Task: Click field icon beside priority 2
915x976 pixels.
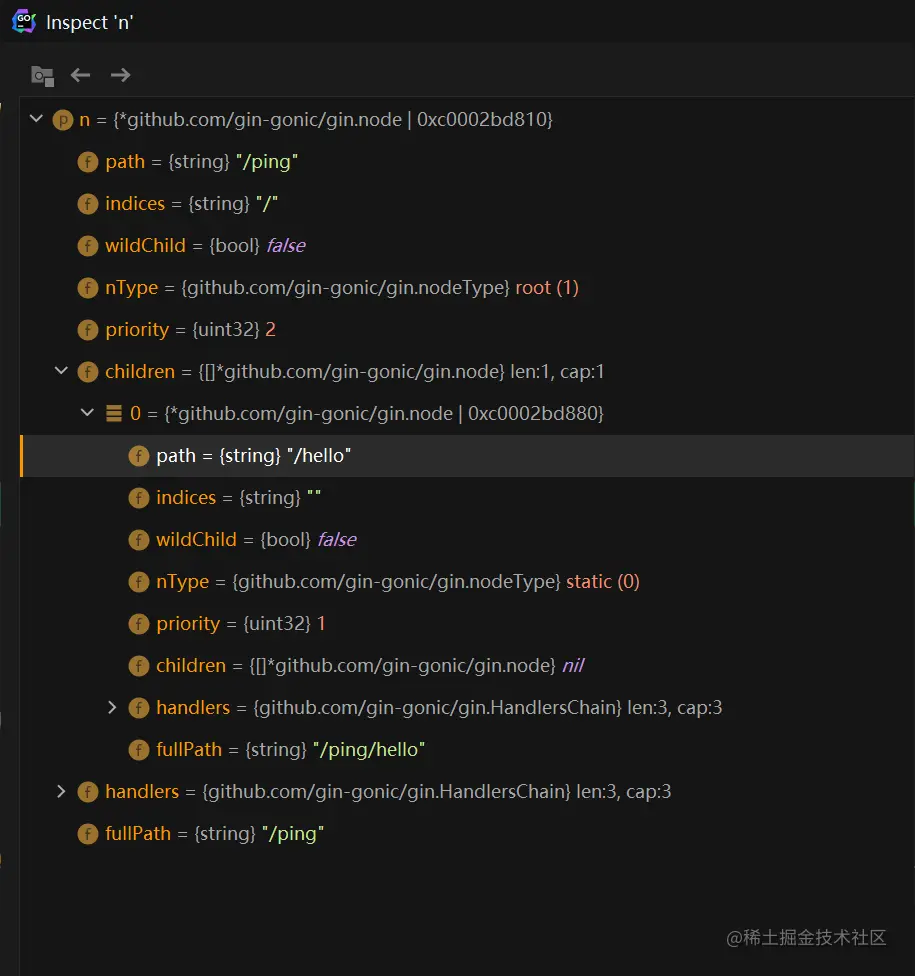Action: coord(88,330)
